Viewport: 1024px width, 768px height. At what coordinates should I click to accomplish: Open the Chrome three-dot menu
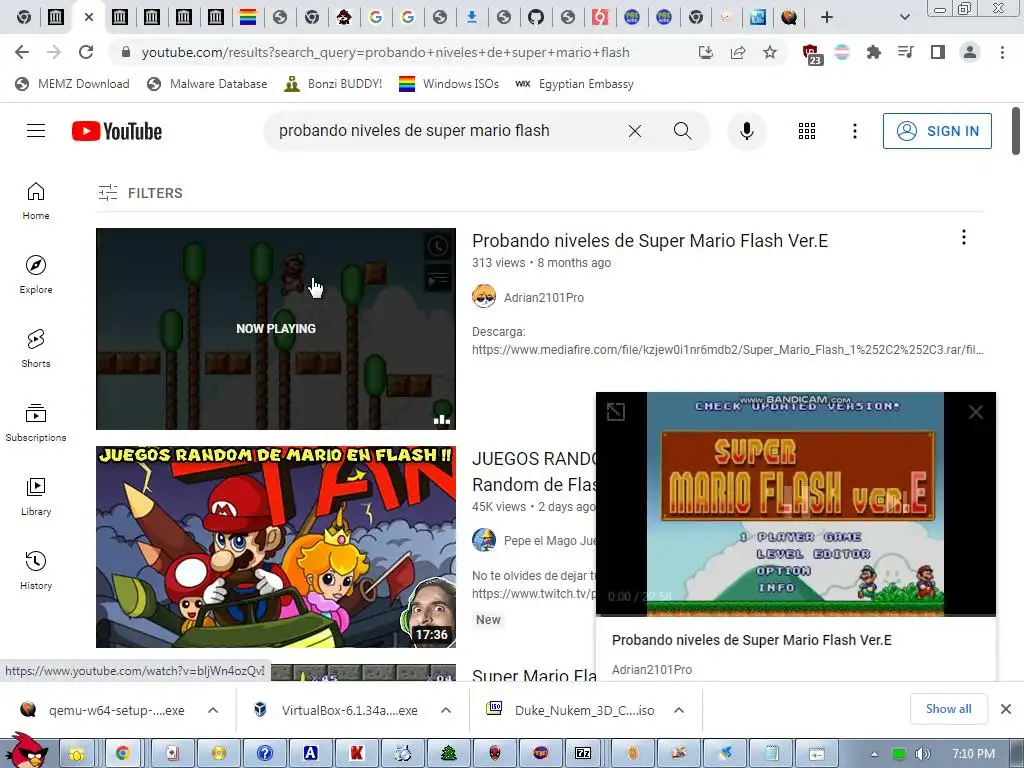tap(1002, 52)
